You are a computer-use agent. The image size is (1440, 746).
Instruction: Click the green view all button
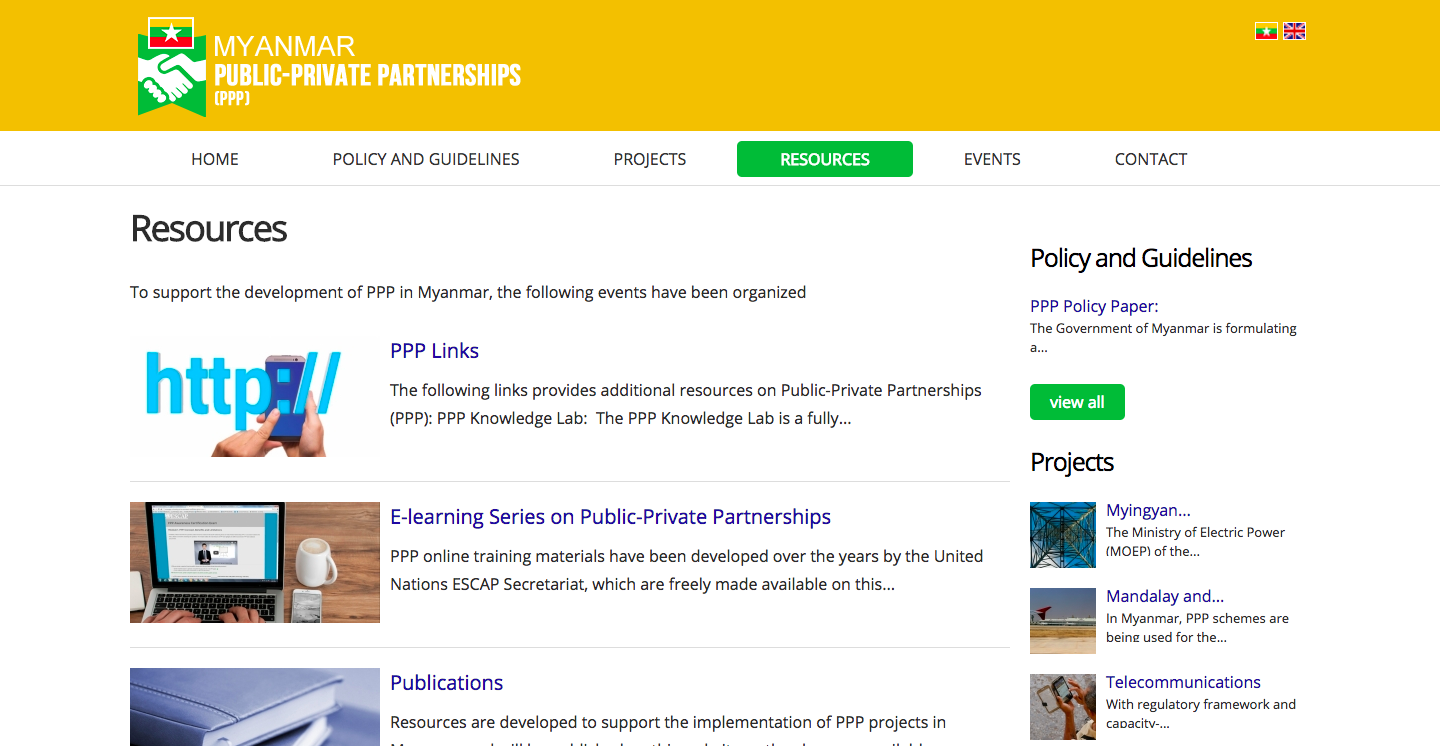point(1077,402)
